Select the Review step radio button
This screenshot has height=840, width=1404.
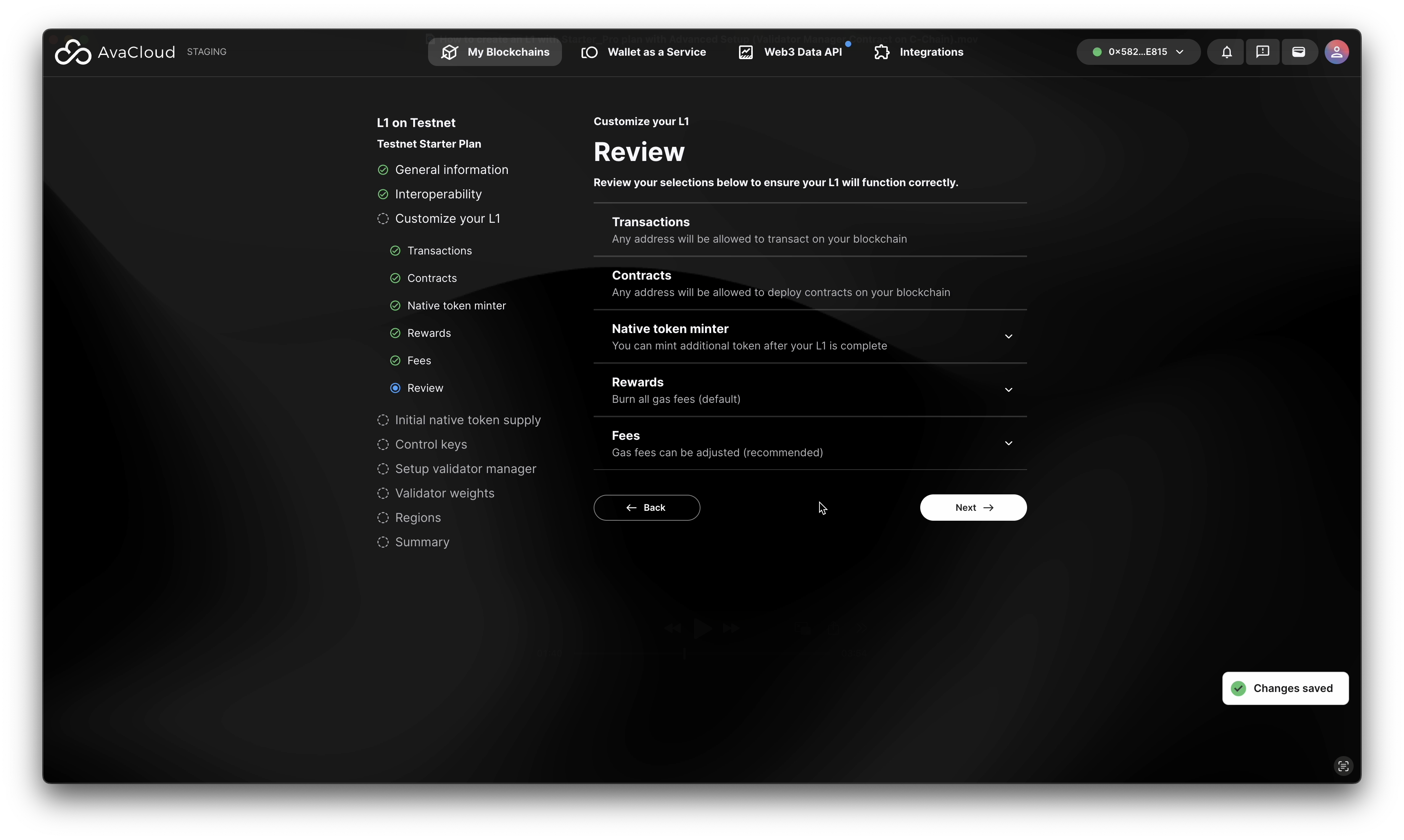pyautogui.click(x=395, y=388)
